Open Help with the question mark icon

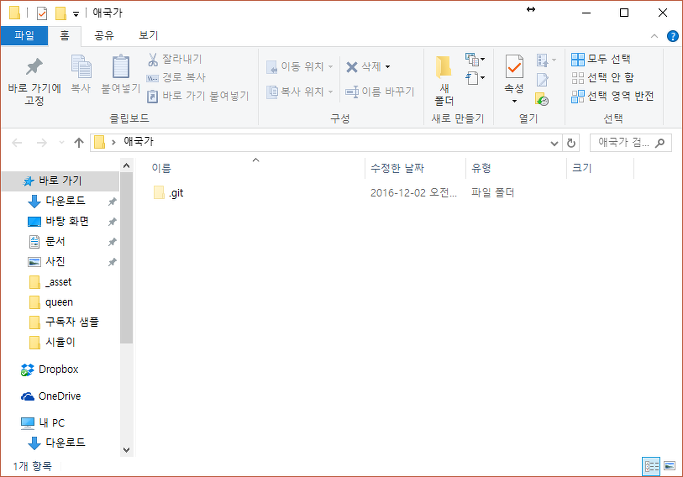(x=673, y=36)
